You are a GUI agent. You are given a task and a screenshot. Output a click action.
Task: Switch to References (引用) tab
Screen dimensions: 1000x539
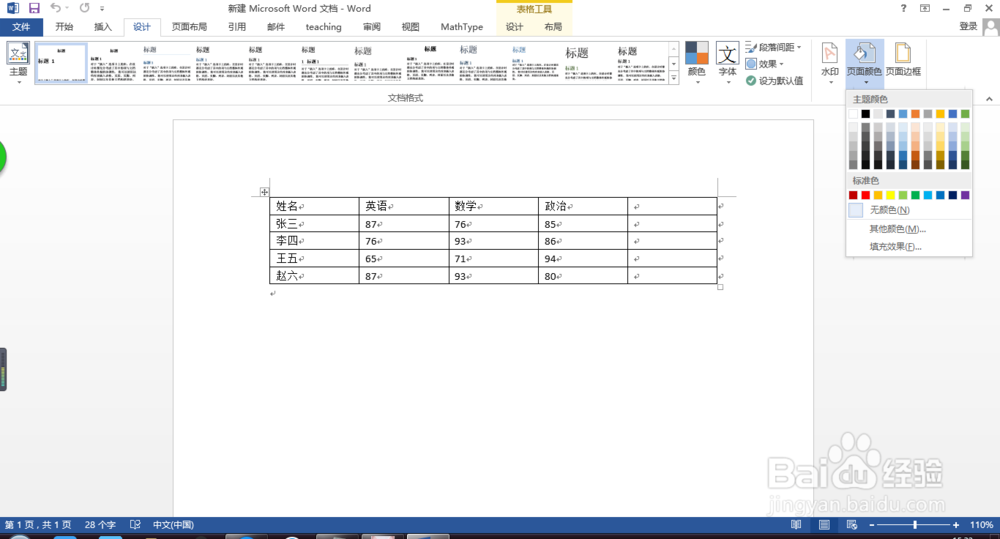pyautogui.click(x=237, y=27)
